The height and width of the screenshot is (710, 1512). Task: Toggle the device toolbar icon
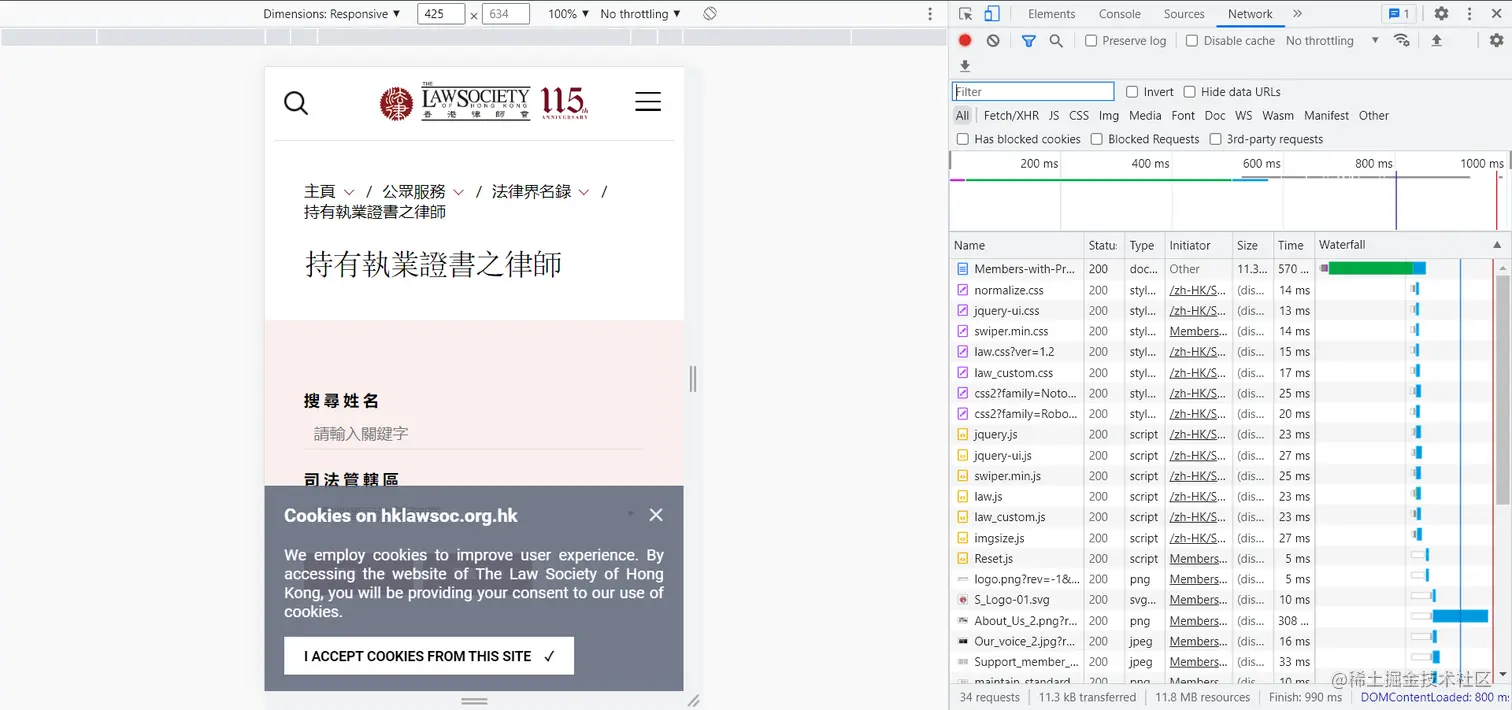pos(992,14)
